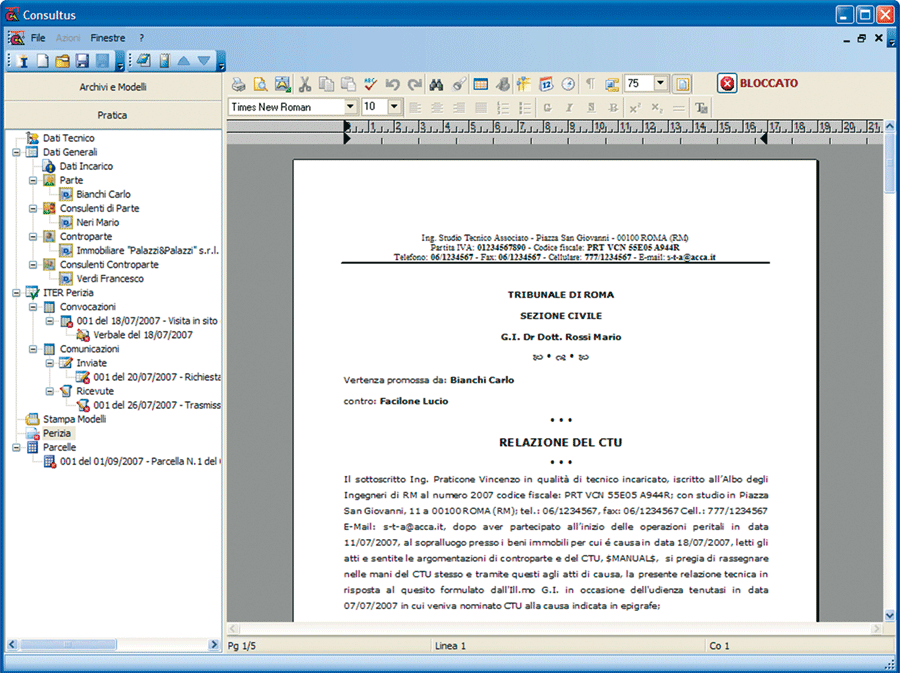Cut selection with the scissors icon
Image resolution: width=900 pixels, height=673 pixels.
click(x=305, y=84)
